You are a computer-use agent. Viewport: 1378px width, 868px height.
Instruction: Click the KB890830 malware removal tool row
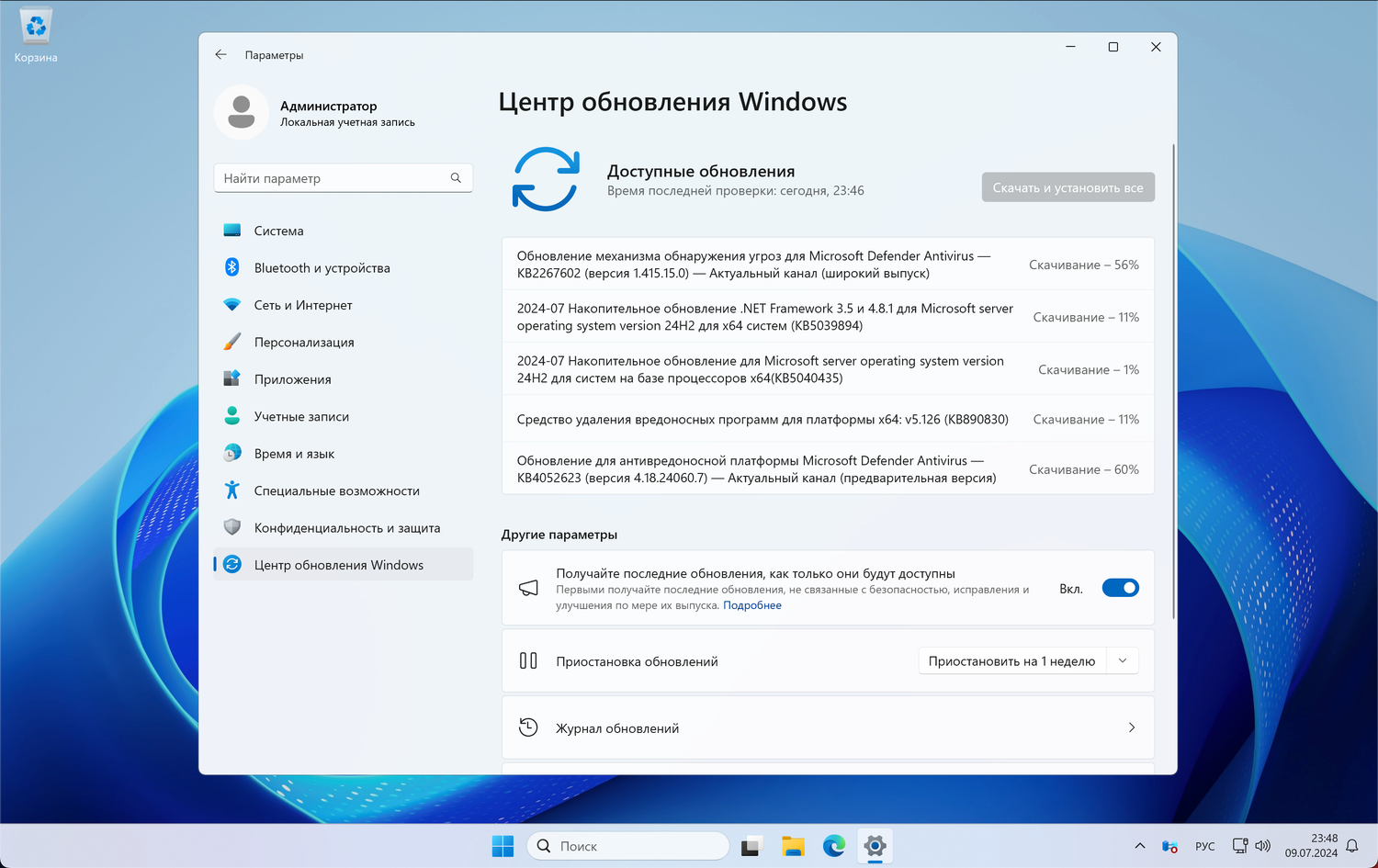pyautogui.click(x=828, y=420)
